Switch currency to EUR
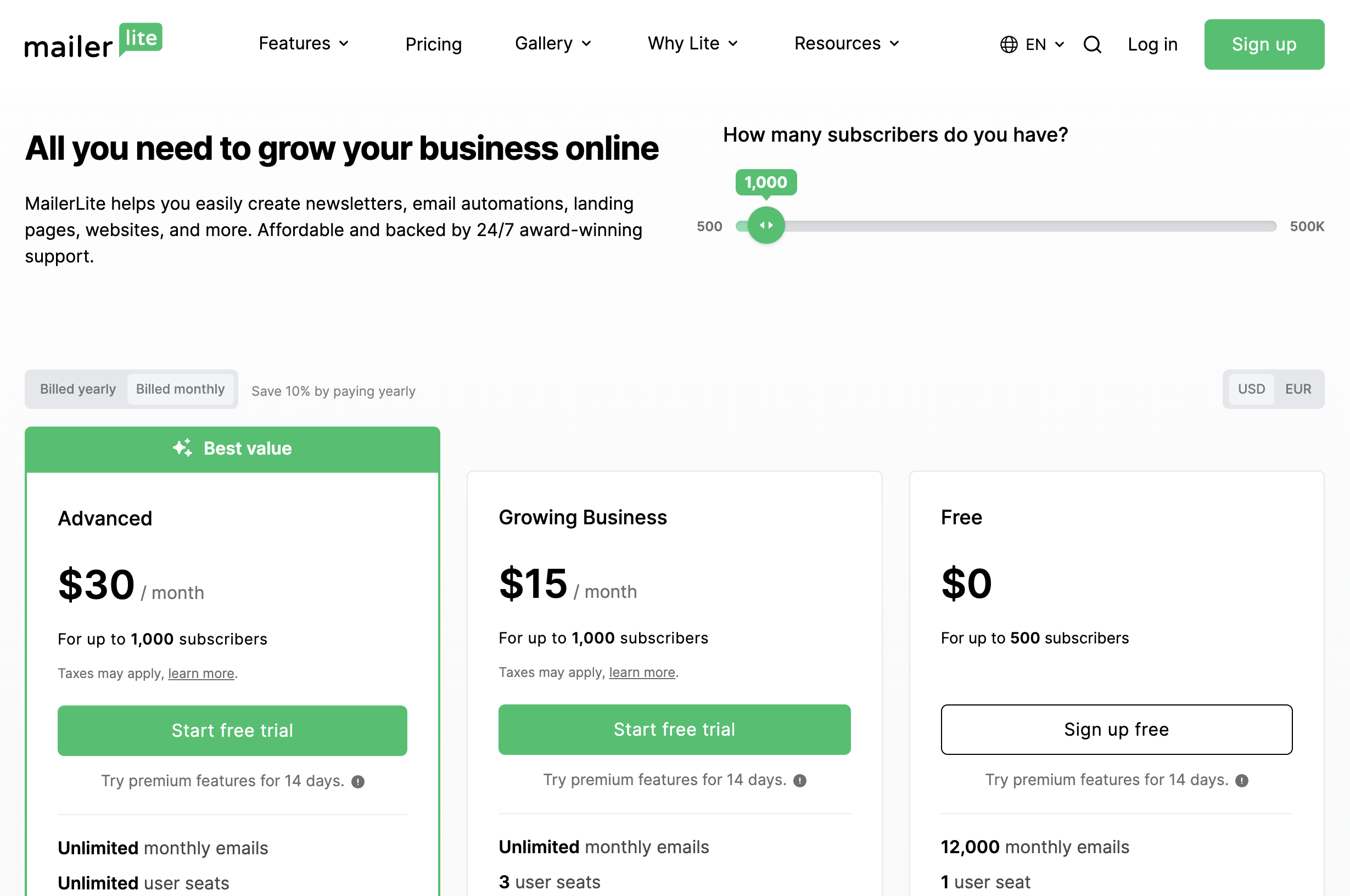 [x=1298, y=389]
